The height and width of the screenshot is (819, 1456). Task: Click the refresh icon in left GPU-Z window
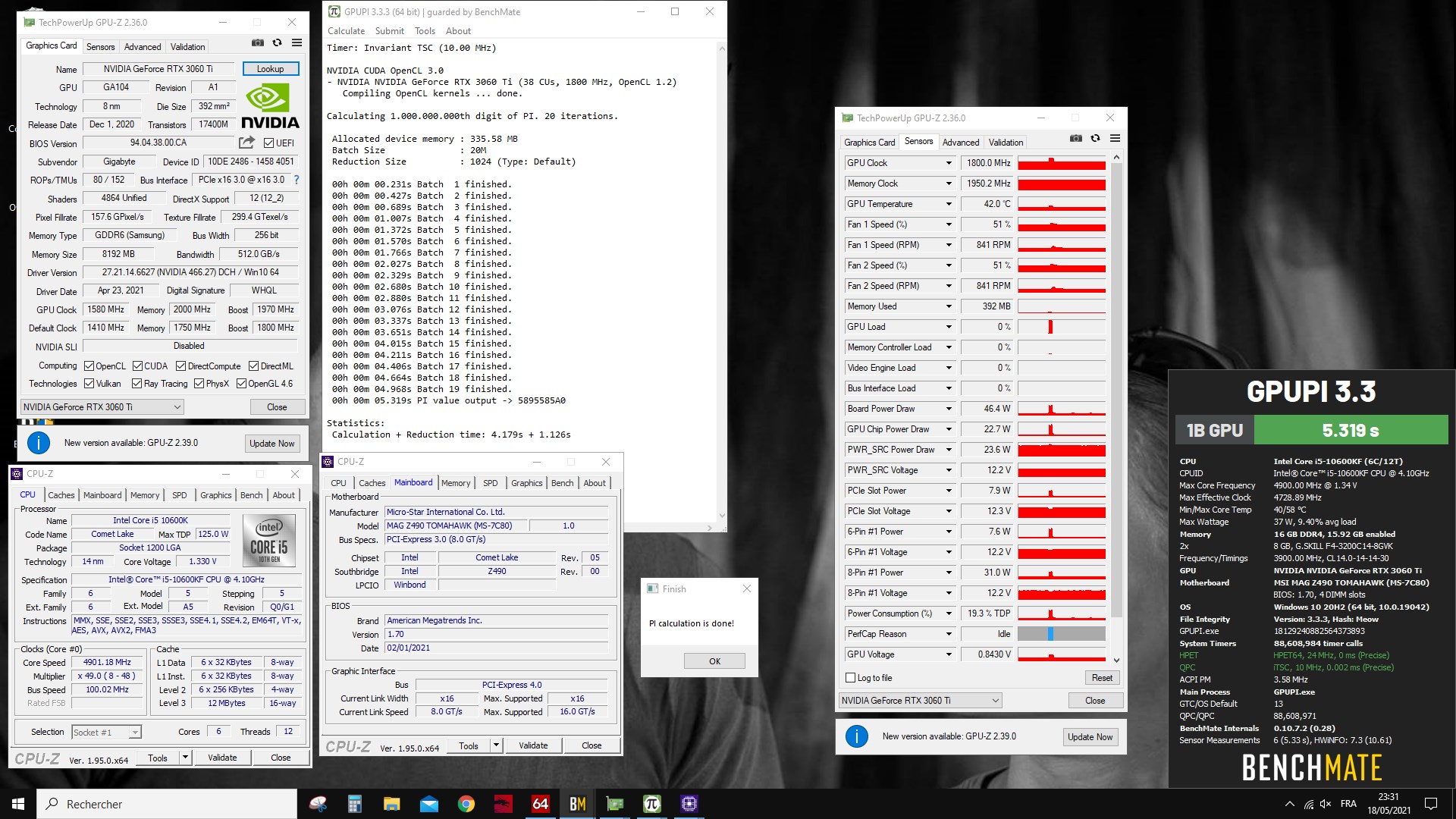278,43
